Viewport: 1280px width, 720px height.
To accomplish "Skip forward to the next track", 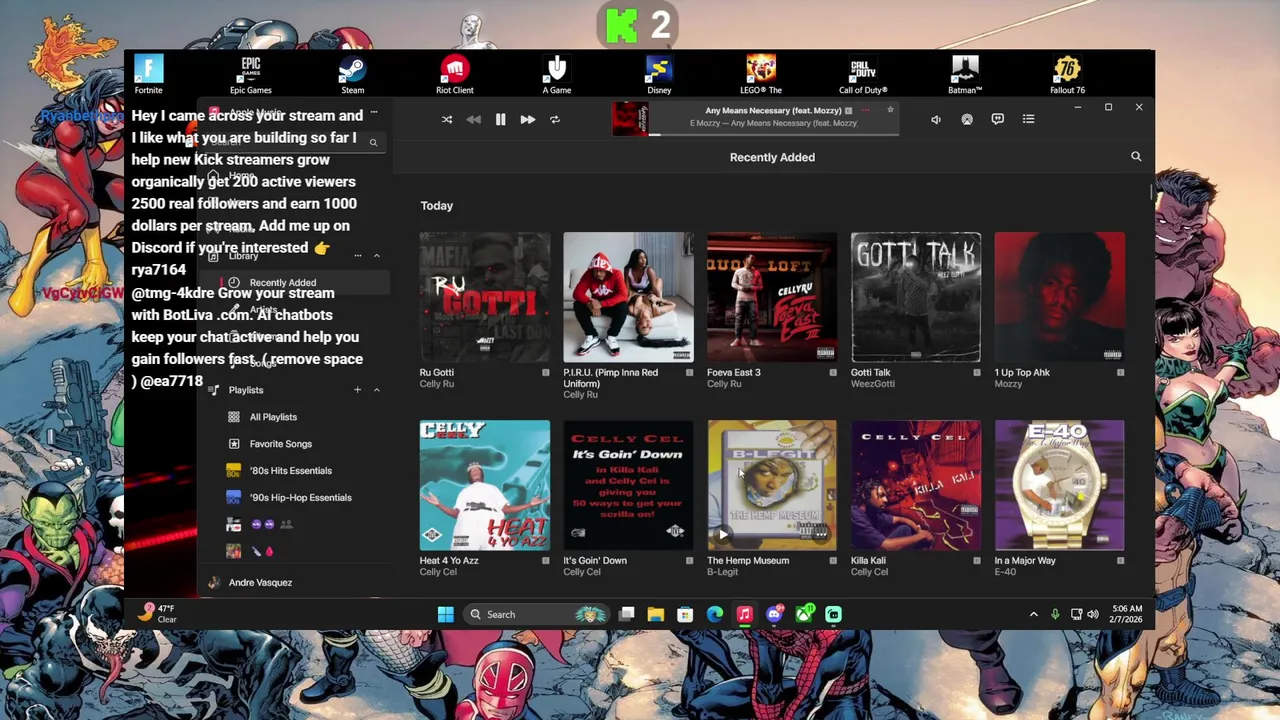I will click(x=527, y=119).
